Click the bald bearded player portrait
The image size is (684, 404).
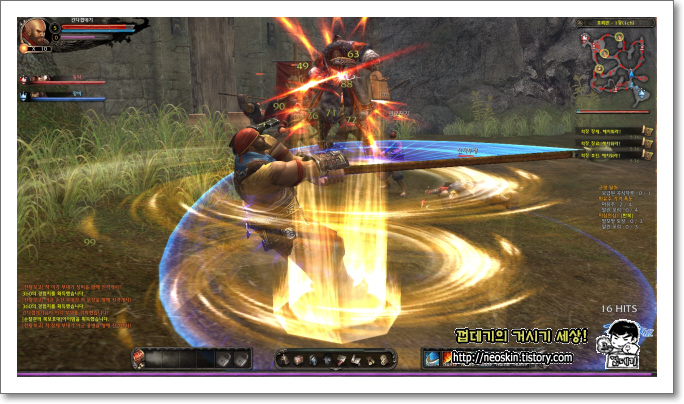[x=34, y=32]
